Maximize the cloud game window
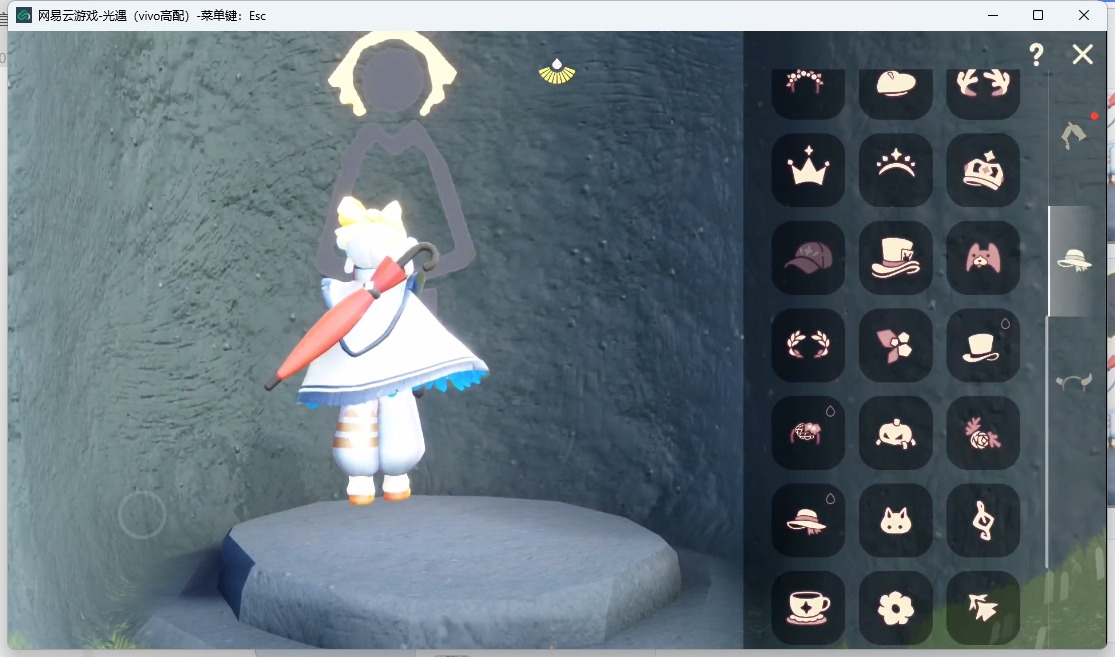 pyautogui.click(x=1038, y=15)
